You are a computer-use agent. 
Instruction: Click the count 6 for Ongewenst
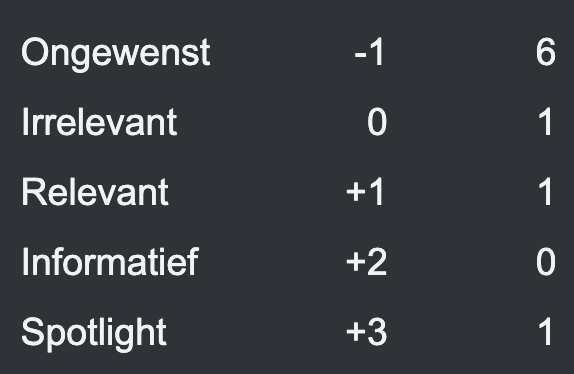coord(545,52)
